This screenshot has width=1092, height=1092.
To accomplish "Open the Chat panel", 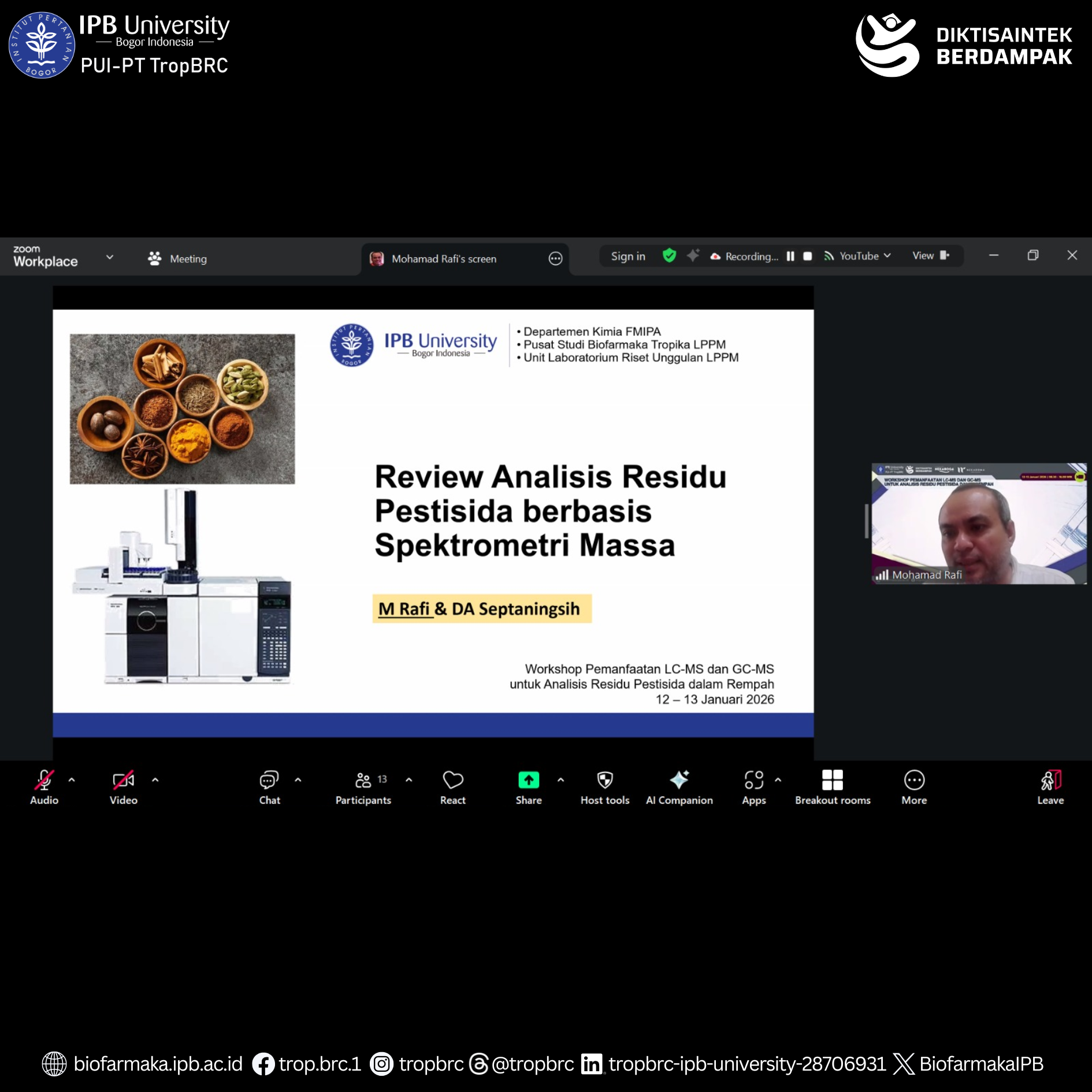I will 269,787.
